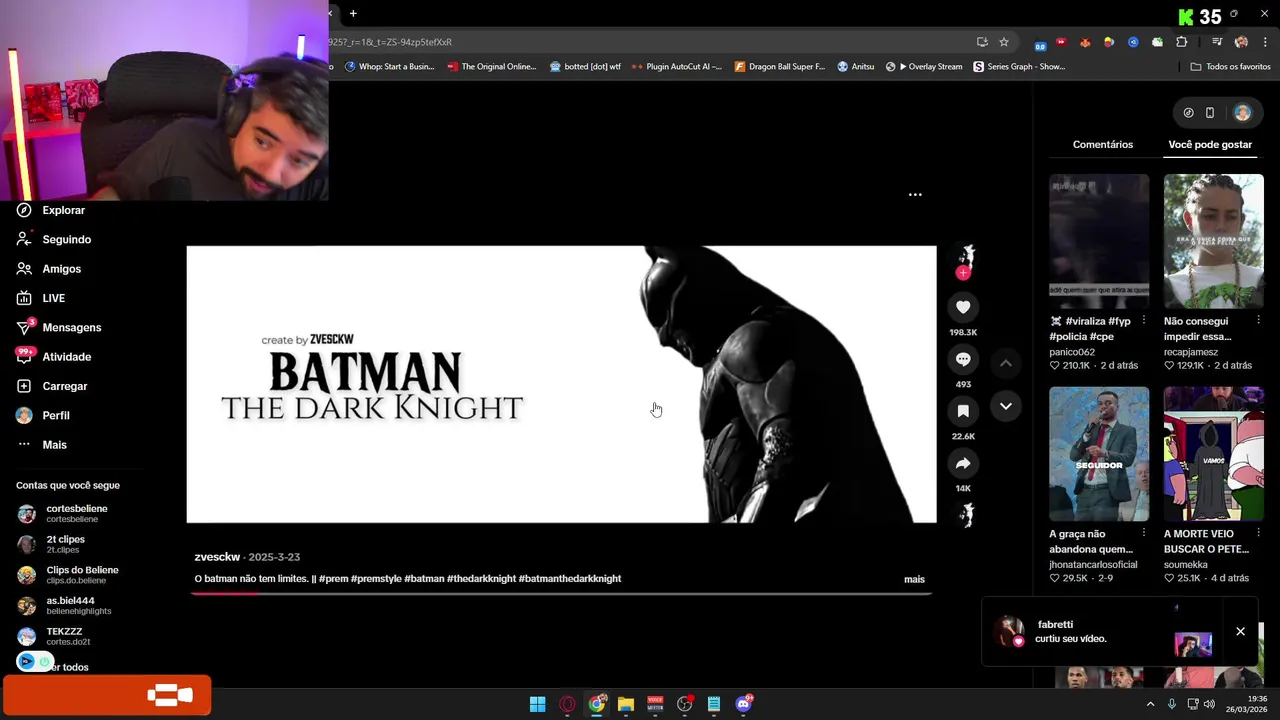Save video with bookmark icon

click(963, 411)
